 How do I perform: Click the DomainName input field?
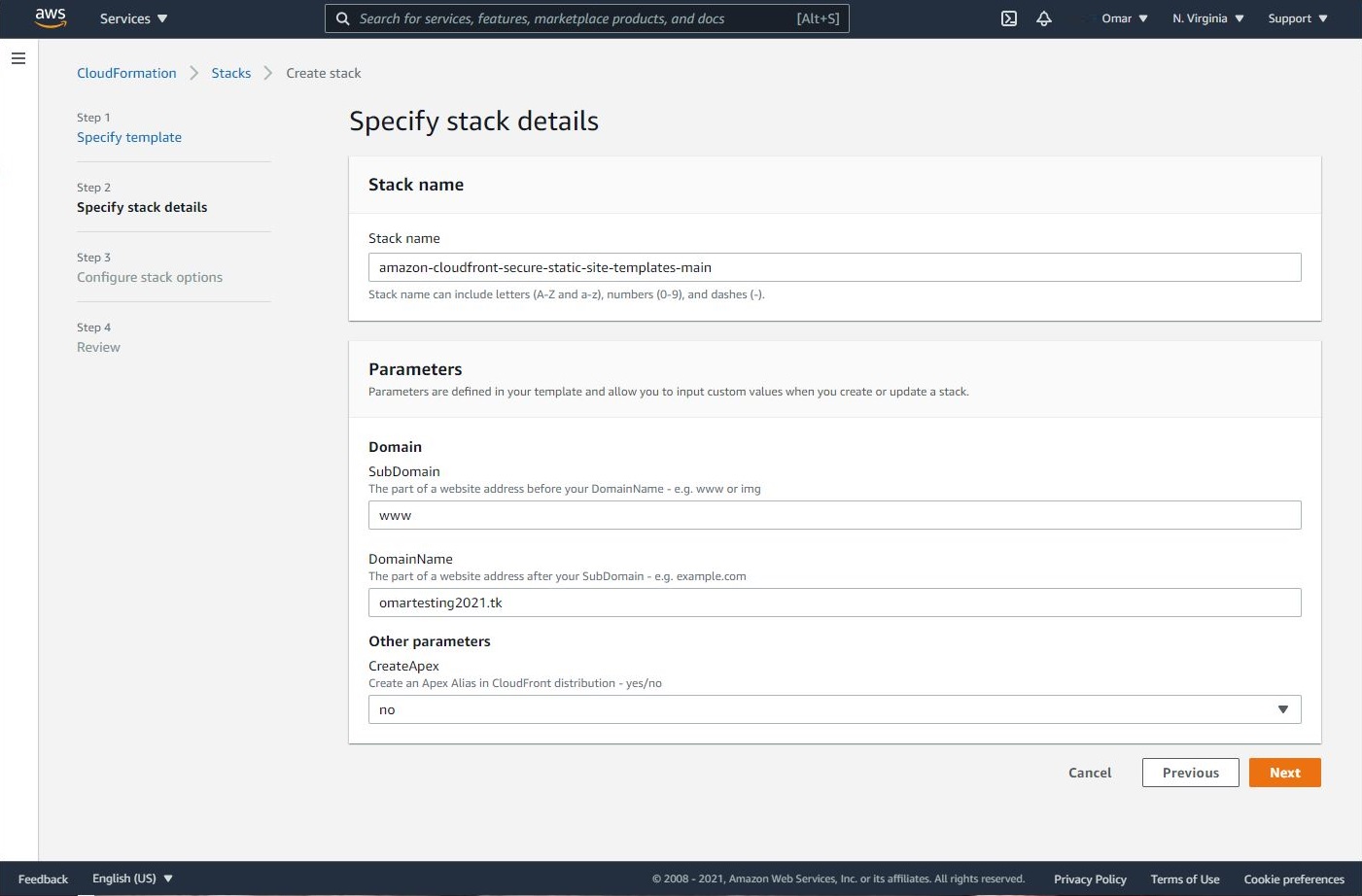[x=834, y=603]
